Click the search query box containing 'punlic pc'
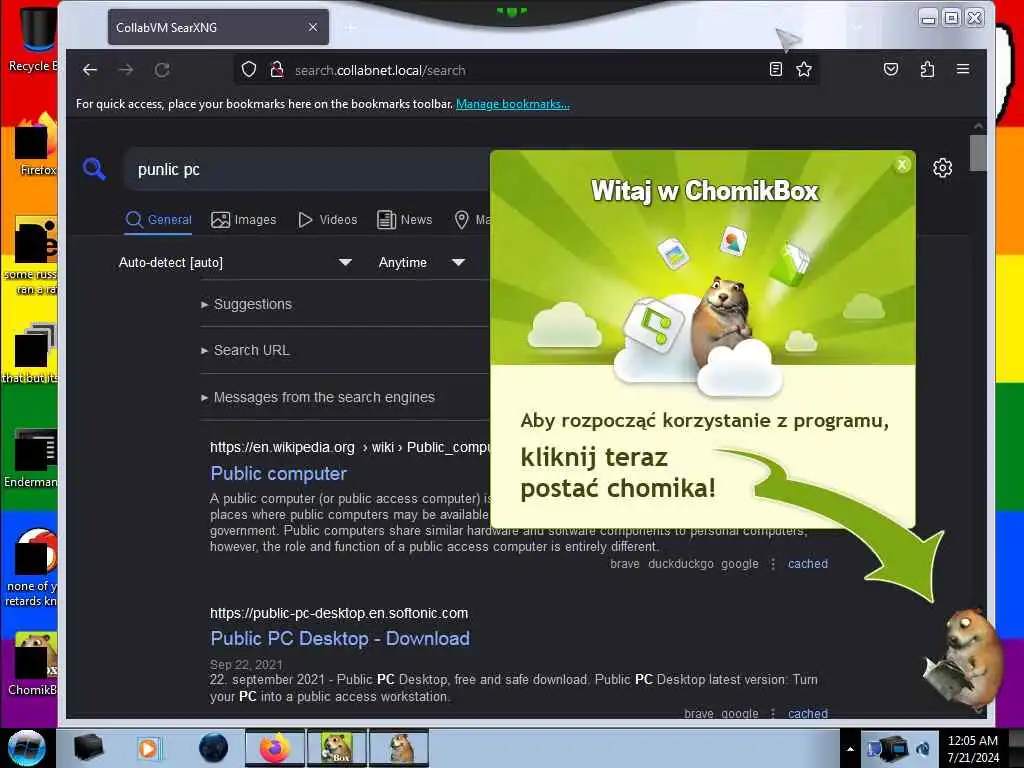 [x=307, y=169]
